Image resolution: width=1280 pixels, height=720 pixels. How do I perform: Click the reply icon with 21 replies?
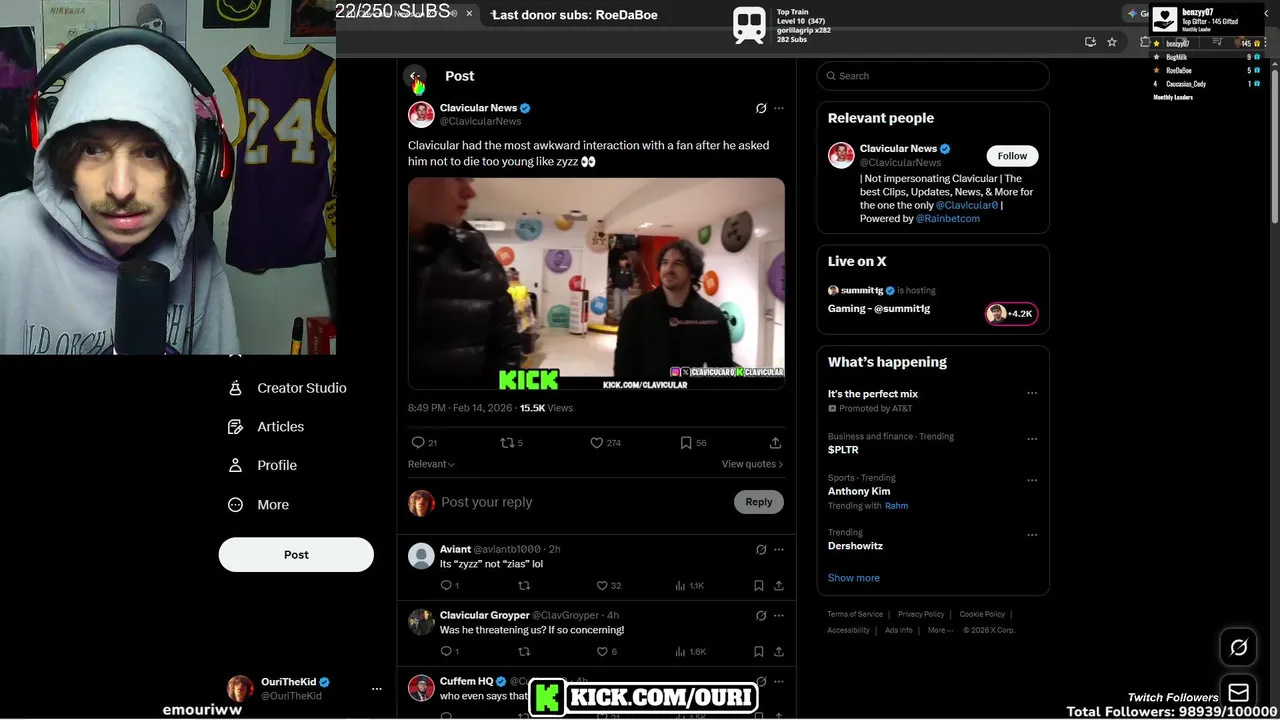(424, 443)
